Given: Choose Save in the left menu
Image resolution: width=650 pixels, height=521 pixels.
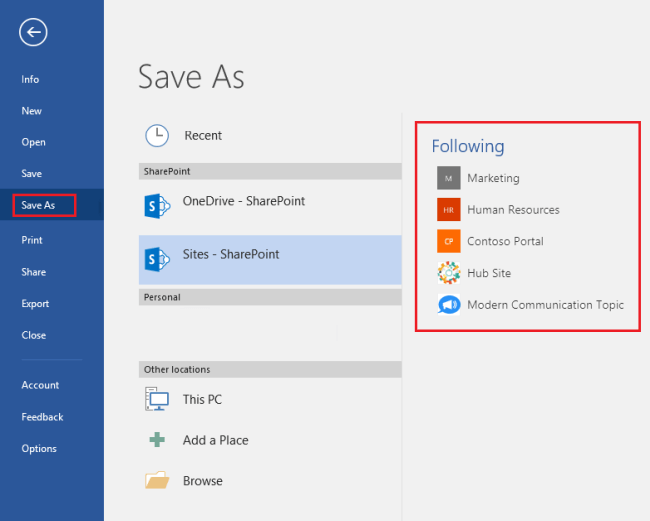Looking at the screenshot, I should pos(32,174).
